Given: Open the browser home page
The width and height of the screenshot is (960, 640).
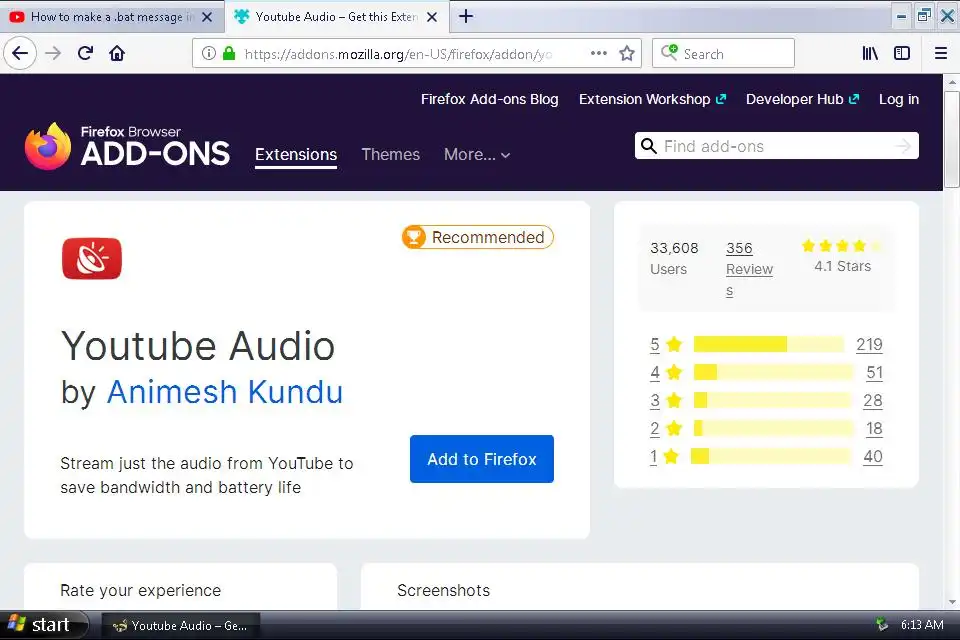Looking at the screenshot, I should (x=117, y=53).
